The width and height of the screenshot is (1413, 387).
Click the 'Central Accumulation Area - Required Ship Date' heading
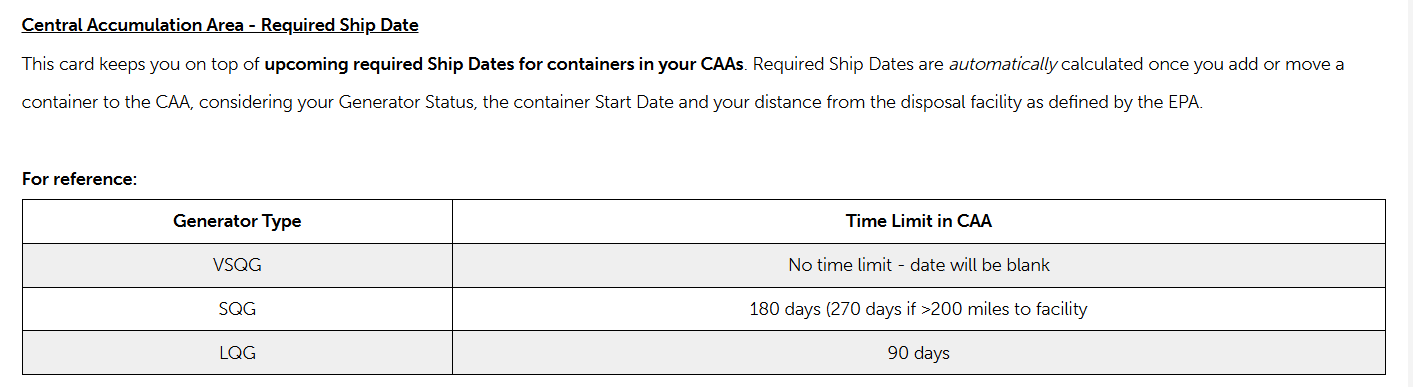[x=220, y=25]
